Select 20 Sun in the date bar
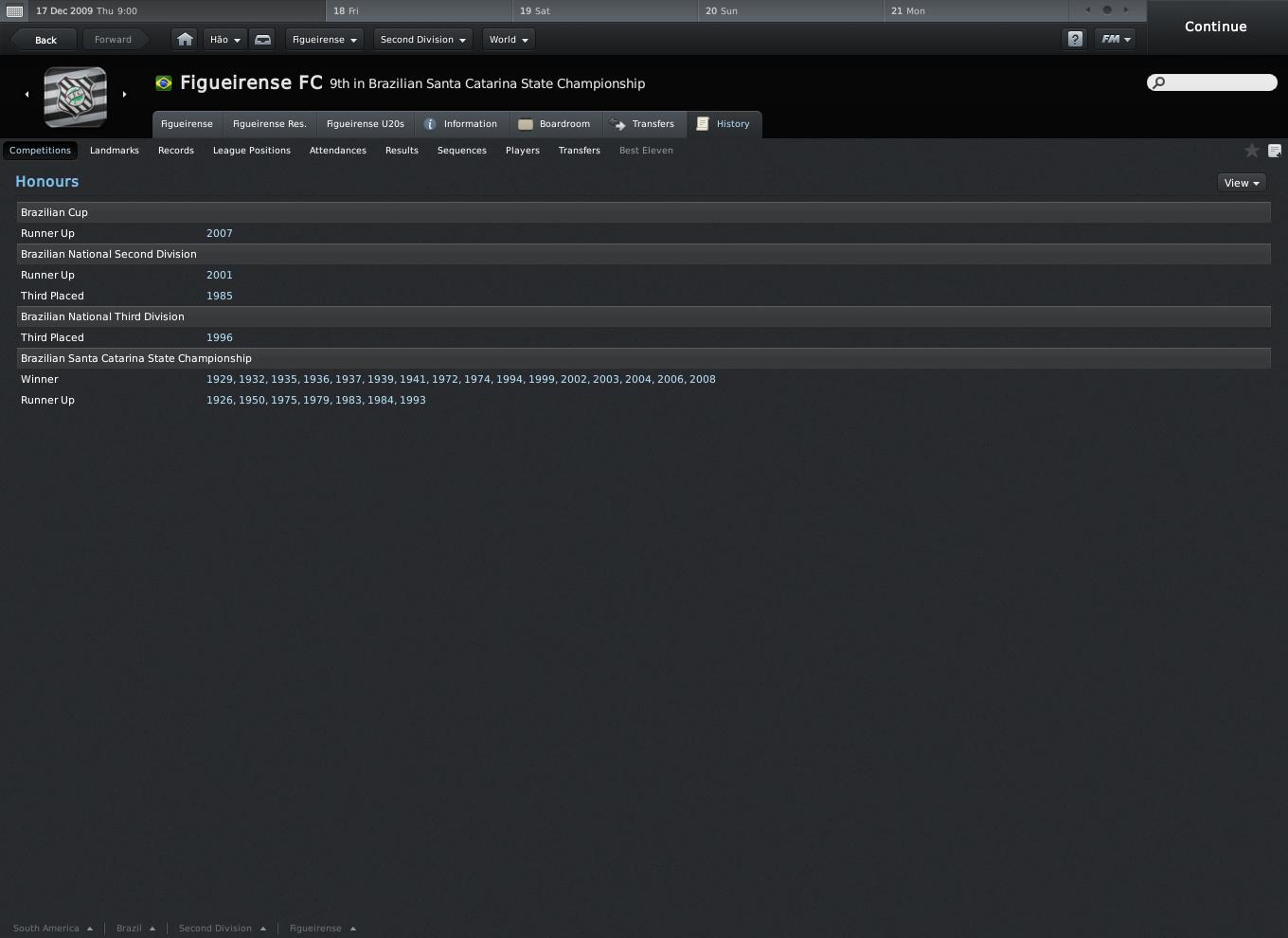Image resolution: width=1288 pixels, height=938 pixels. [x=791, y=10]
